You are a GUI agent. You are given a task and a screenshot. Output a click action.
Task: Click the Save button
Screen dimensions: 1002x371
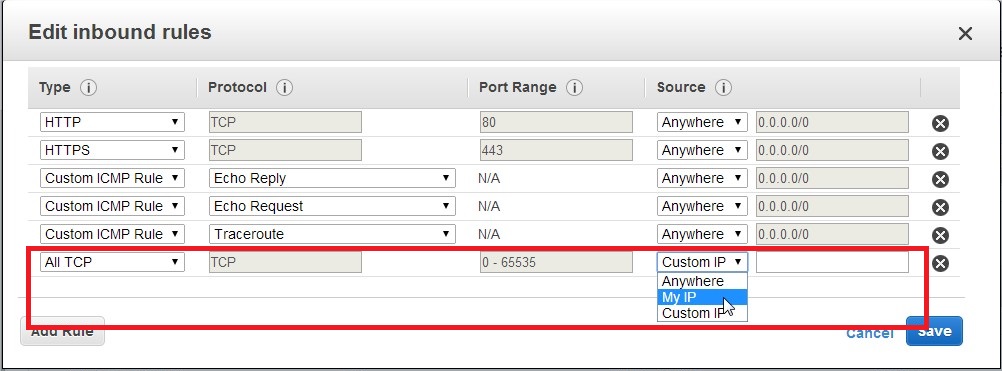click(x=934, y=331)
